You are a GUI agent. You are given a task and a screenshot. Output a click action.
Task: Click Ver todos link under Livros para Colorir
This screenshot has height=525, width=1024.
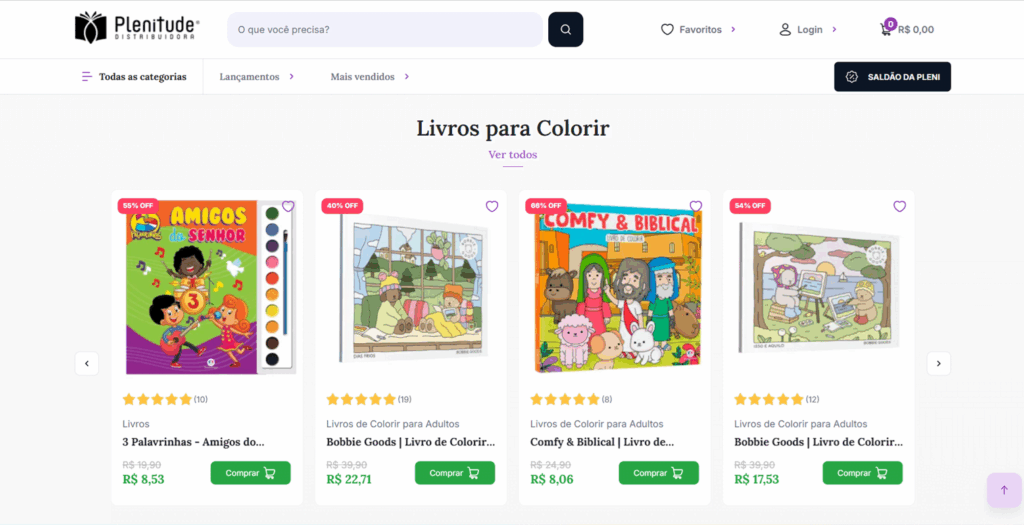(x=512, y=155)
